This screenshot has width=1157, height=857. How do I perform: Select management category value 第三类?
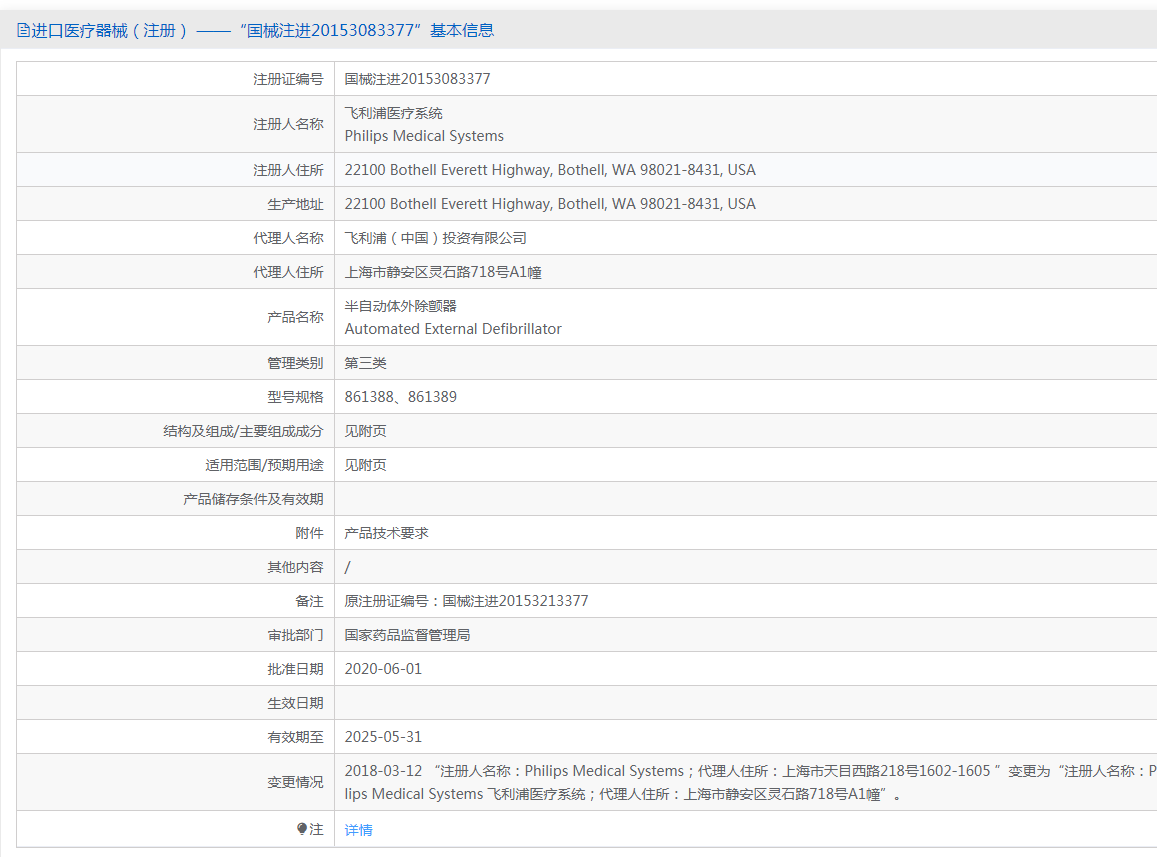point(365,363)
